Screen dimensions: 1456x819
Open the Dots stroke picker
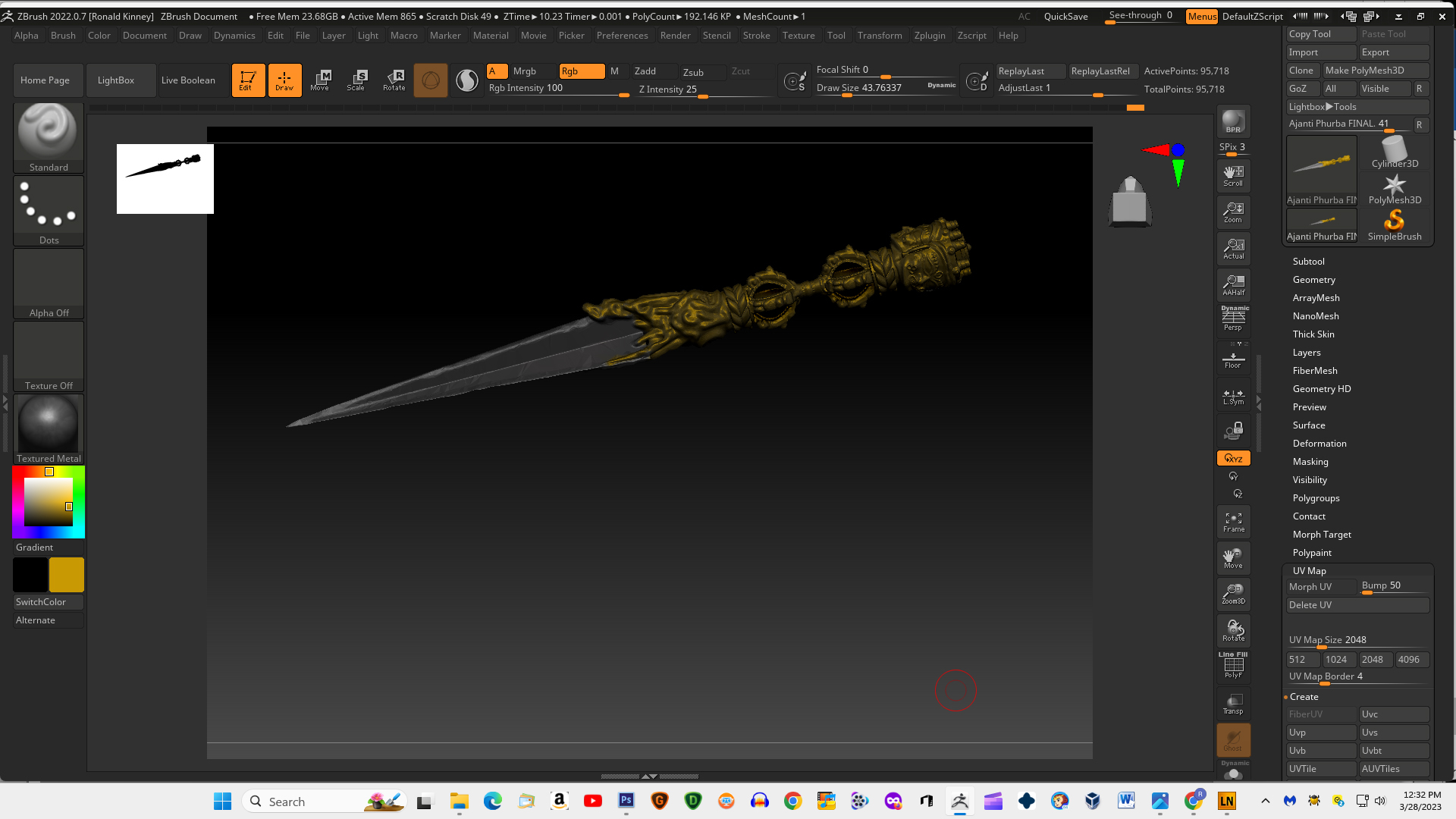[x=49, y=211]
